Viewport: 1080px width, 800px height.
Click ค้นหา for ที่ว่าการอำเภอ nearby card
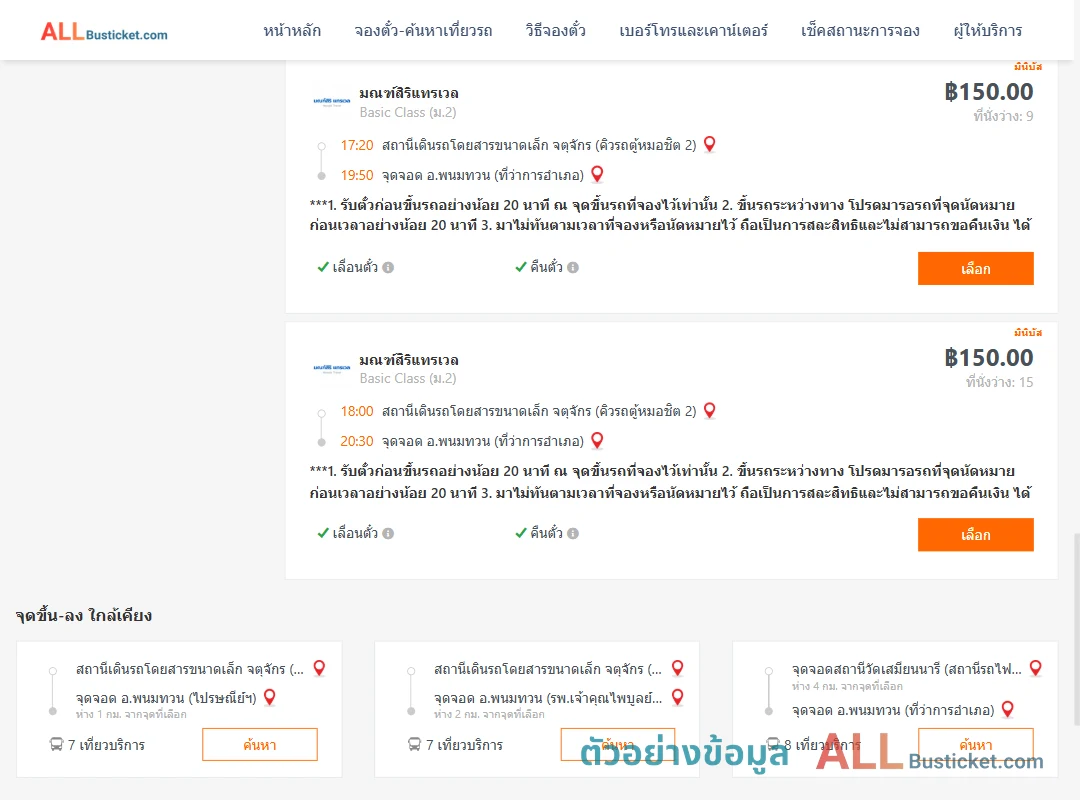point(975,745)
